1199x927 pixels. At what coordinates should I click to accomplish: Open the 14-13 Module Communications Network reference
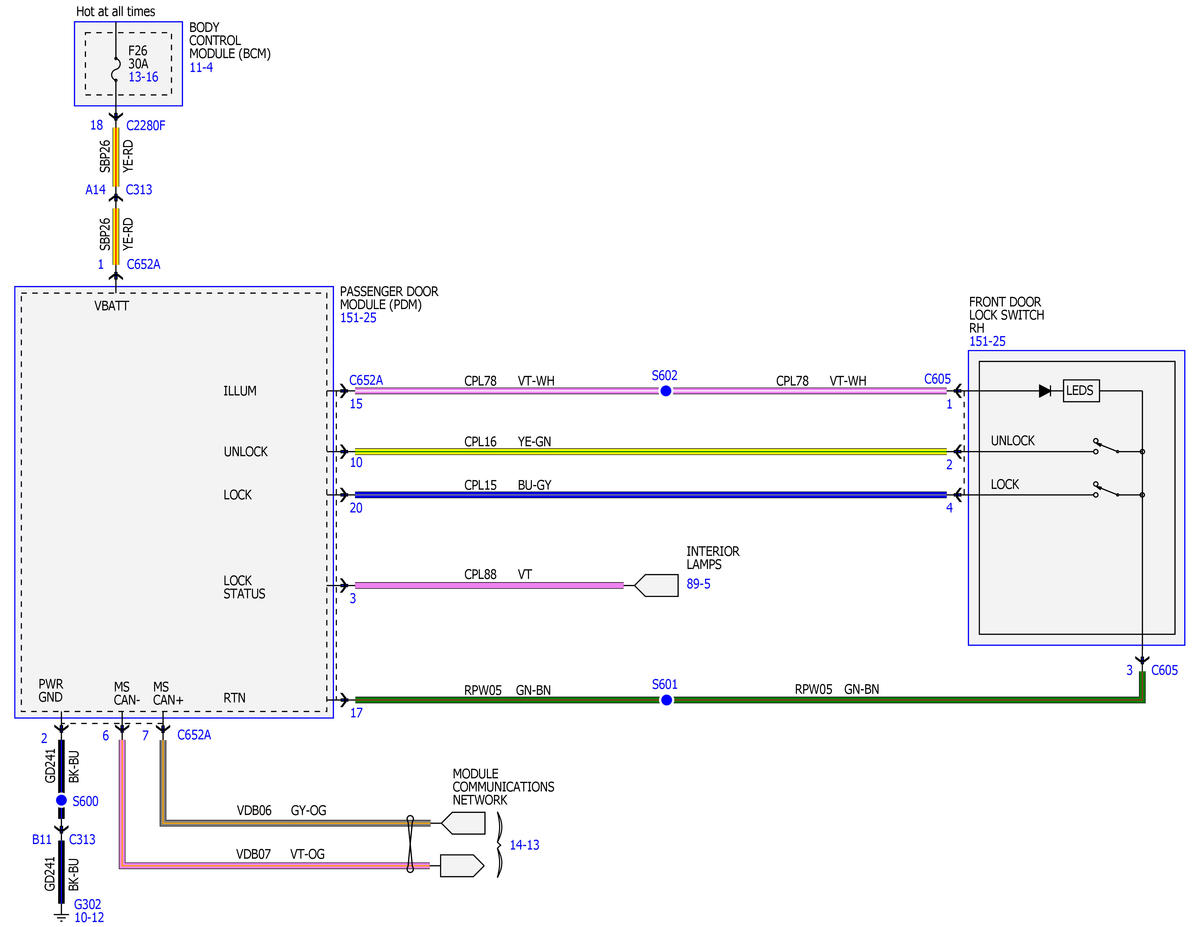pos(525,845)
